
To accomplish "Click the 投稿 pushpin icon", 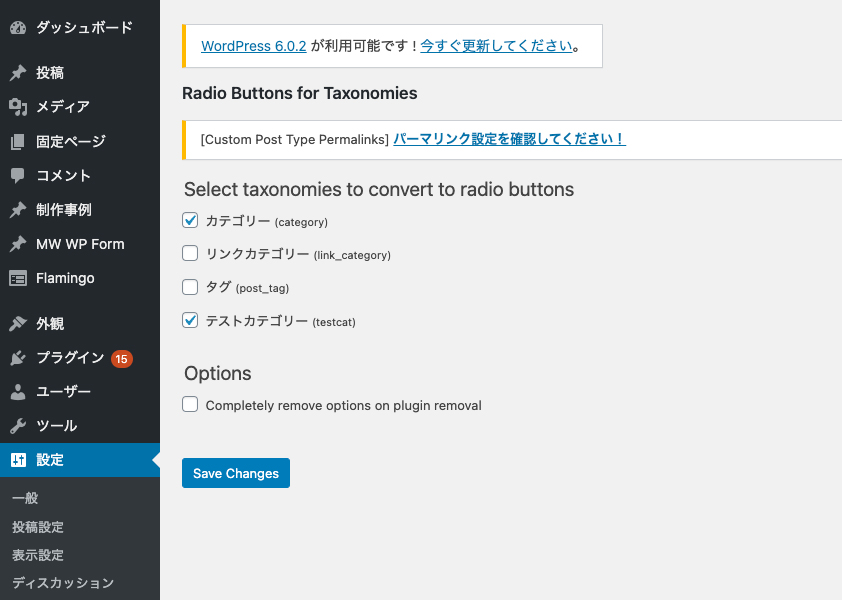I will click(18, 73).
